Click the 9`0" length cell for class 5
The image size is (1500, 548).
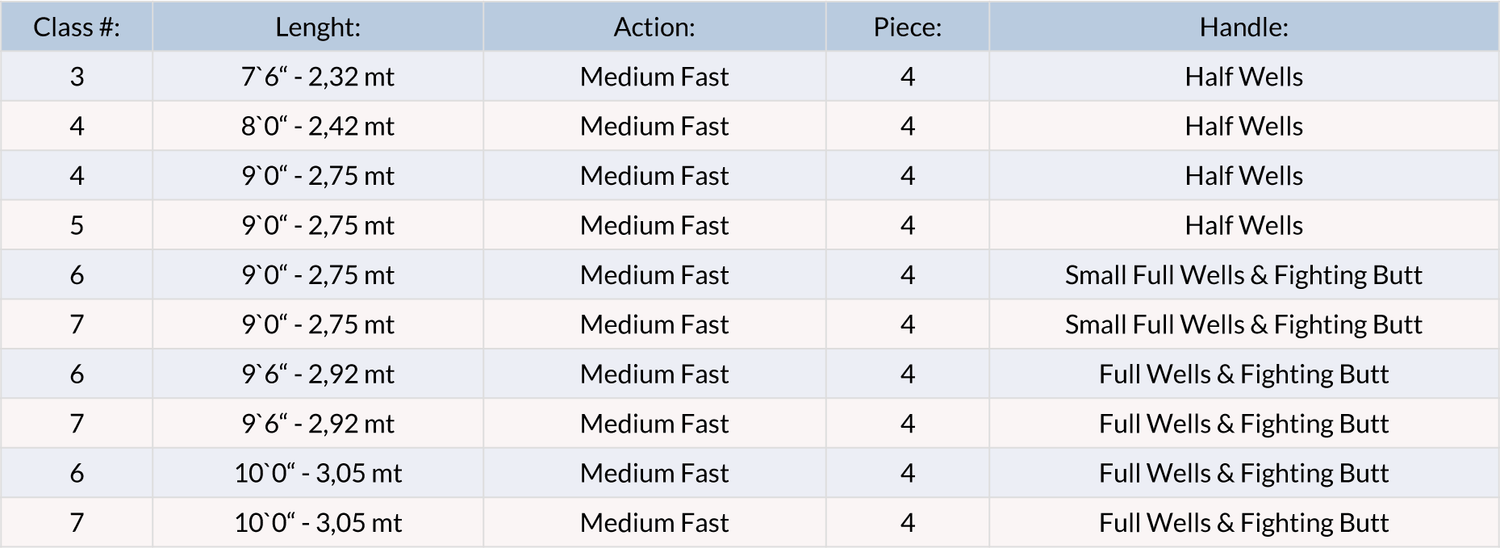pyautogui.click(x=318, y=226)
